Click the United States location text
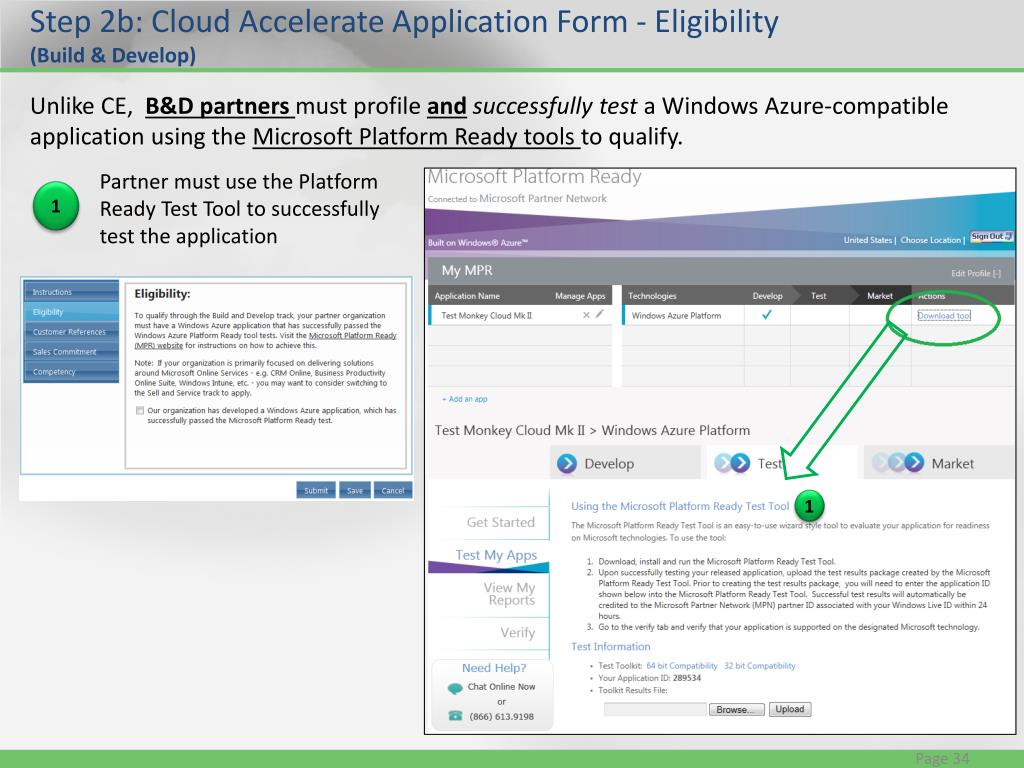Viewport: 1024px width, 768px height. (867, 240)
